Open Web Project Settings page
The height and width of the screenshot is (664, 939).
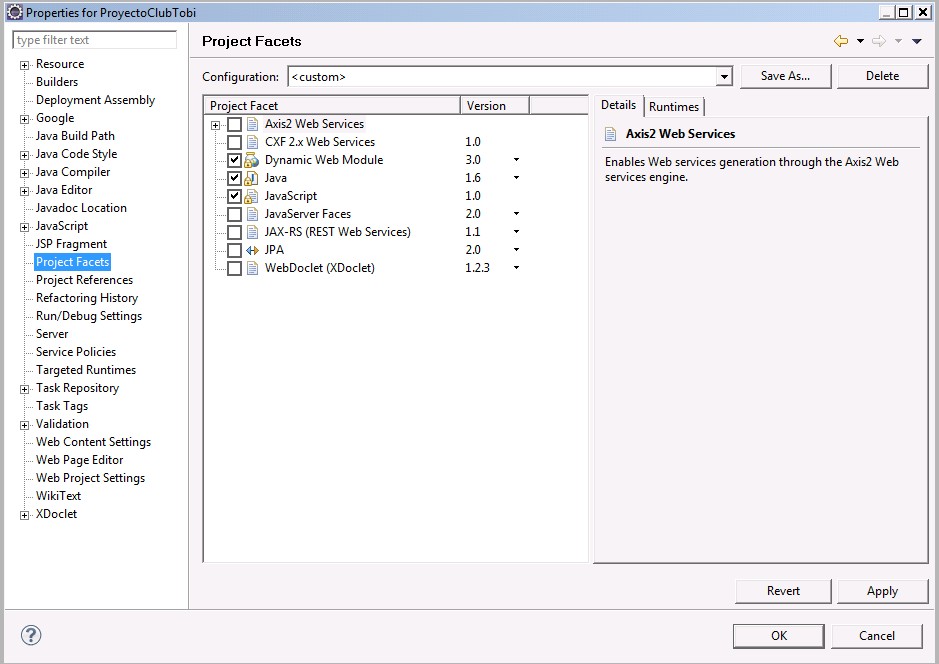coord(90,478)
